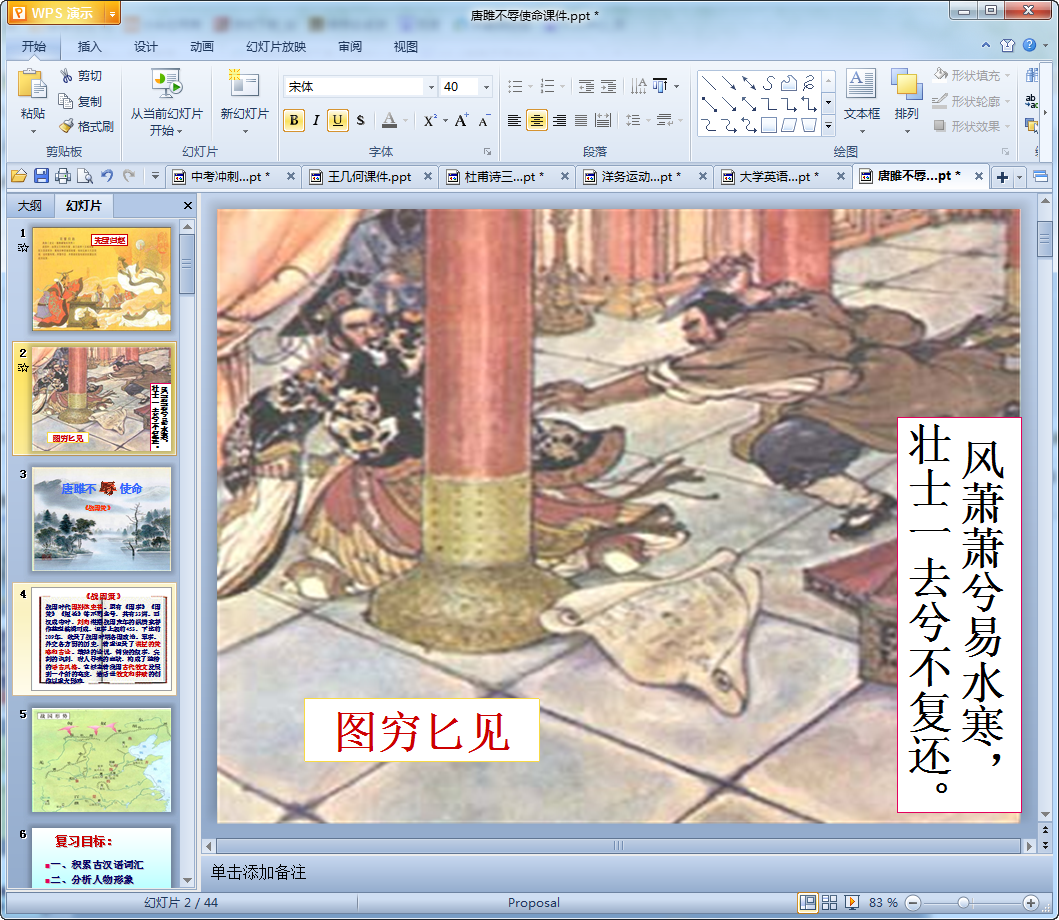
Task: Increase font size with A+ icon
Action: click(461, 120)
